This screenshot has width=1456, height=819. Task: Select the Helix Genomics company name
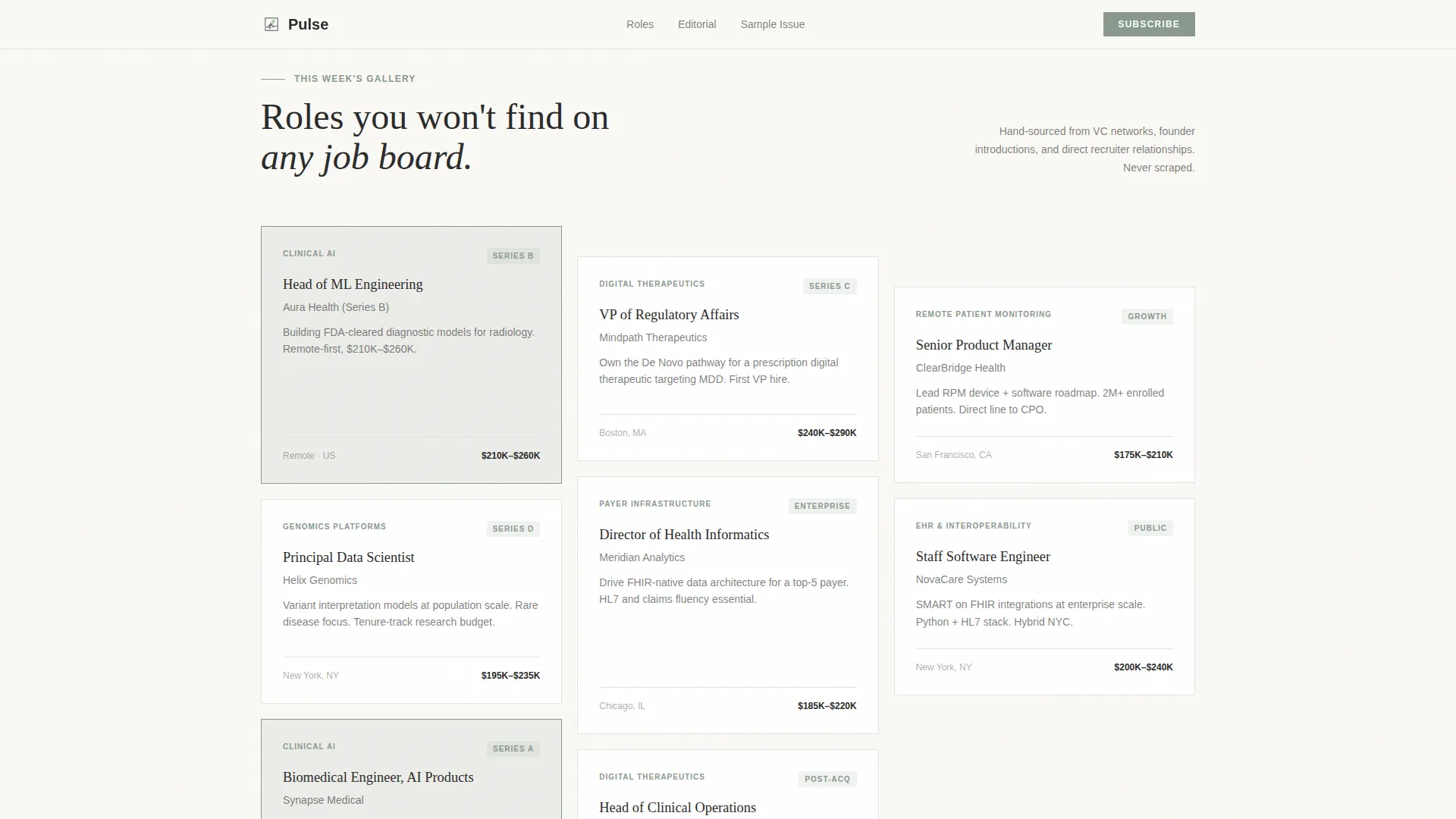click(320, 580)
